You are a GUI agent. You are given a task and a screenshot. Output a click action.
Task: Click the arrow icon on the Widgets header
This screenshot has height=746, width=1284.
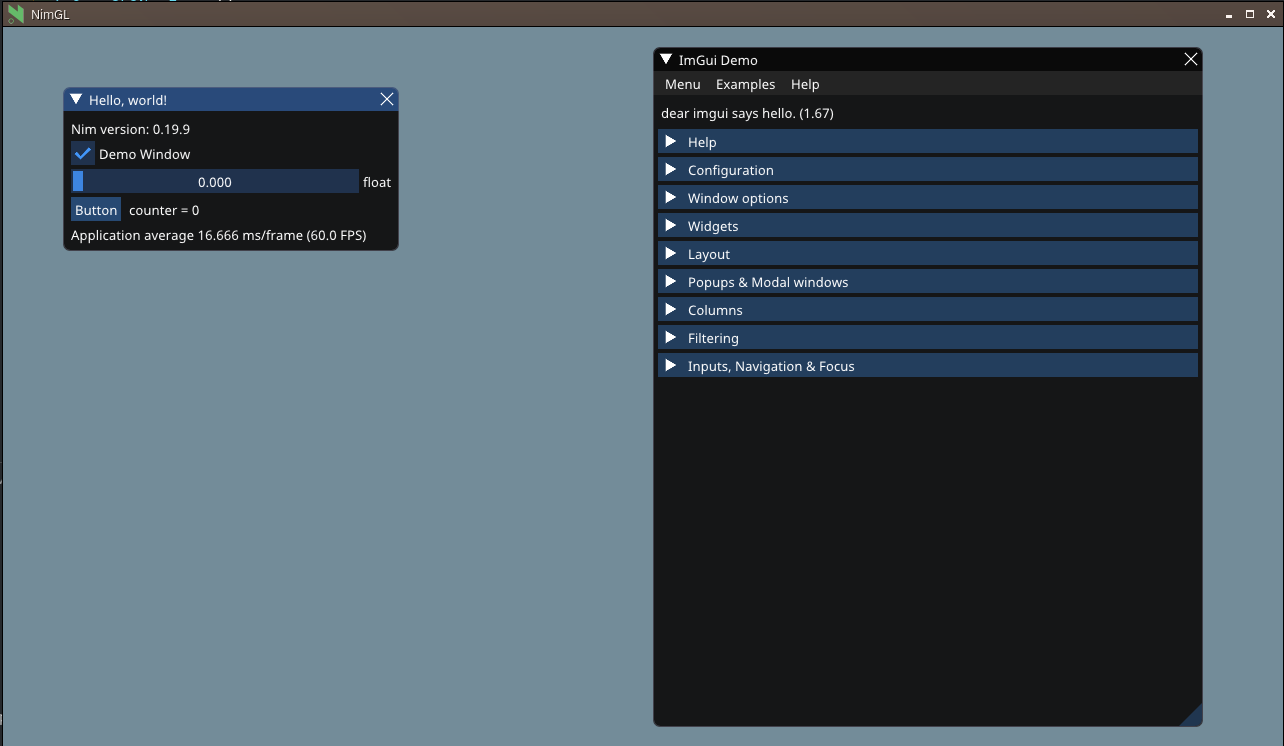click(x=671, y=225)
